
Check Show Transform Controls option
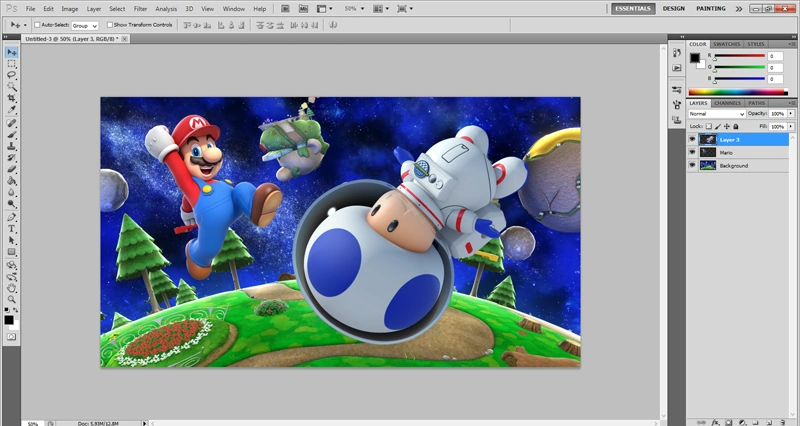click(109, 24)
